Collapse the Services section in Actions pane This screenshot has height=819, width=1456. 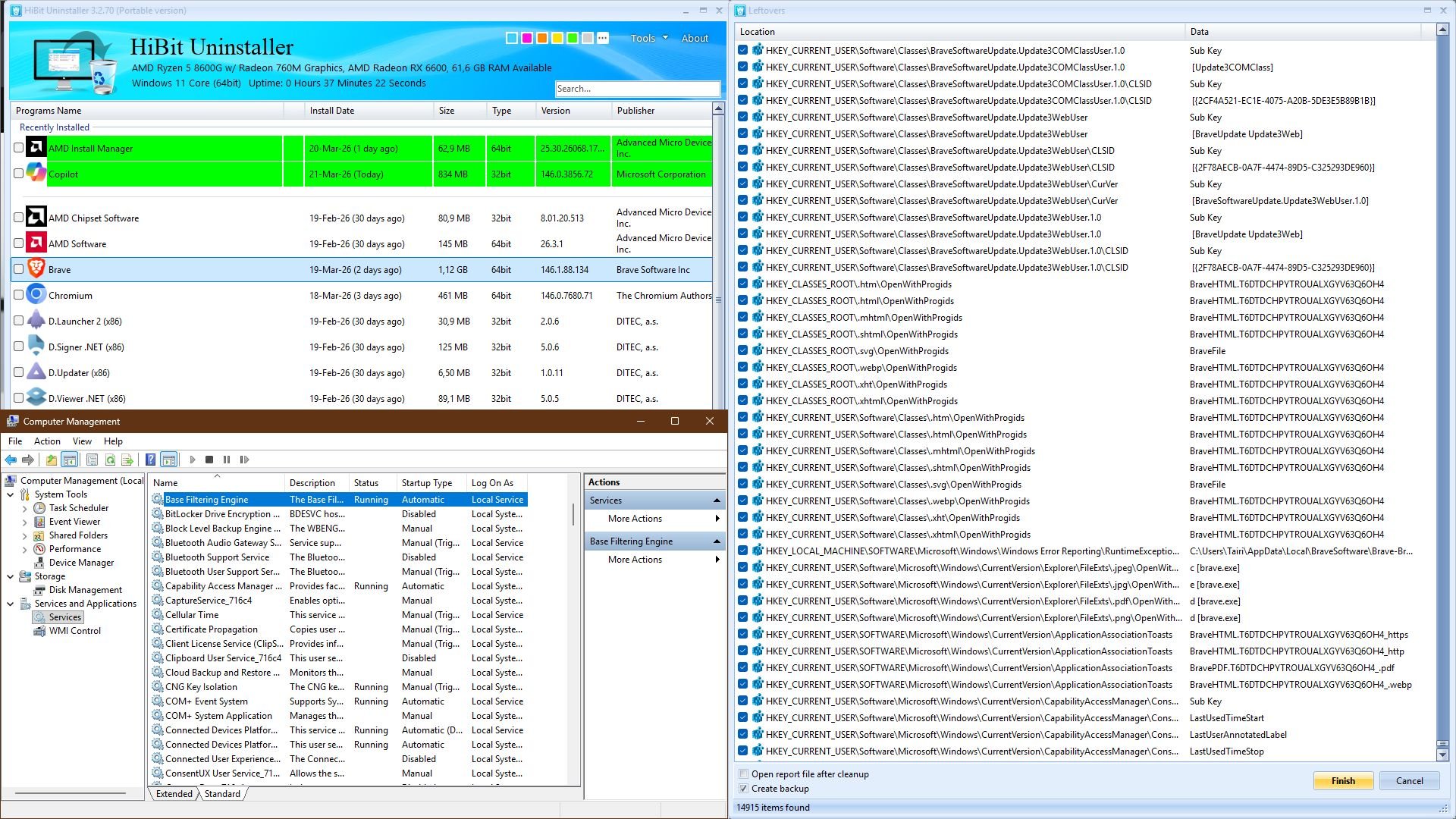point(717,500)
